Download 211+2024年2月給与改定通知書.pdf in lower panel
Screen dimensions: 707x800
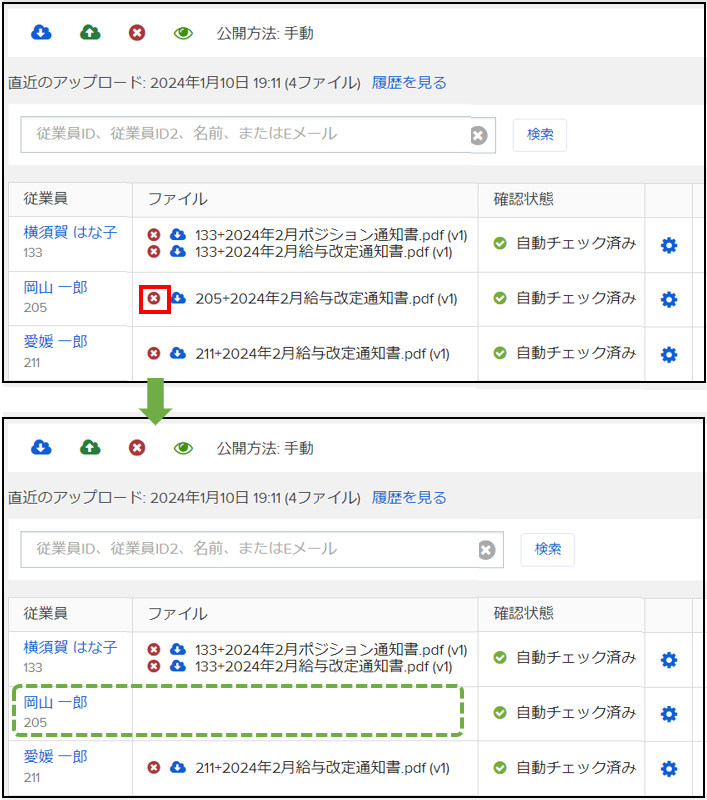(x=178, y=767)
